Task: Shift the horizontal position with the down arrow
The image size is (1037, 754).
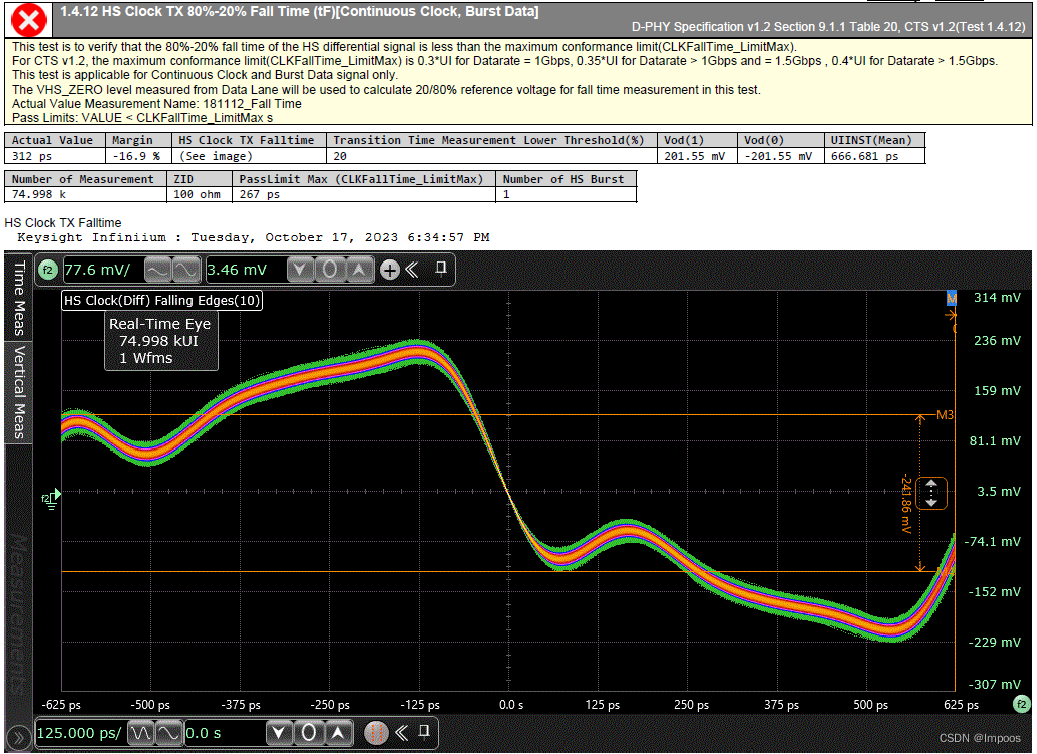Action: 279,733
